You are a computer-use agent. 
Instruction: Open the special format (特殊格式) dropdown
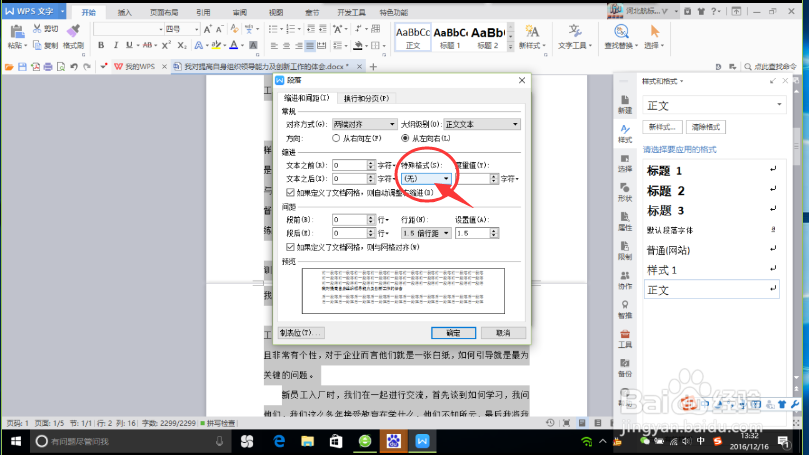(427, 178)
